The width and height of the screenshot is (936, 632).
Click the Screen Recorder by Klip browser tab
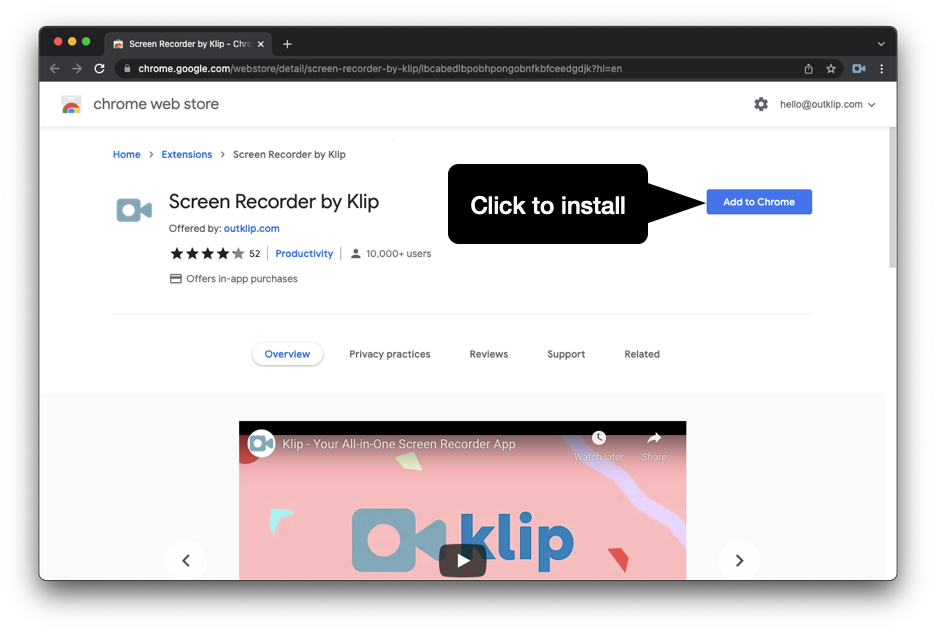(x=188, y=44)
